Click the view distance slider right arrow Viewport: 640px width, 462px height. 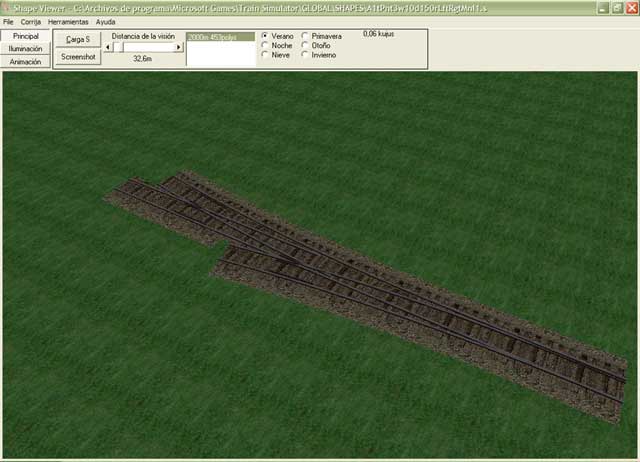pos(179,47)
